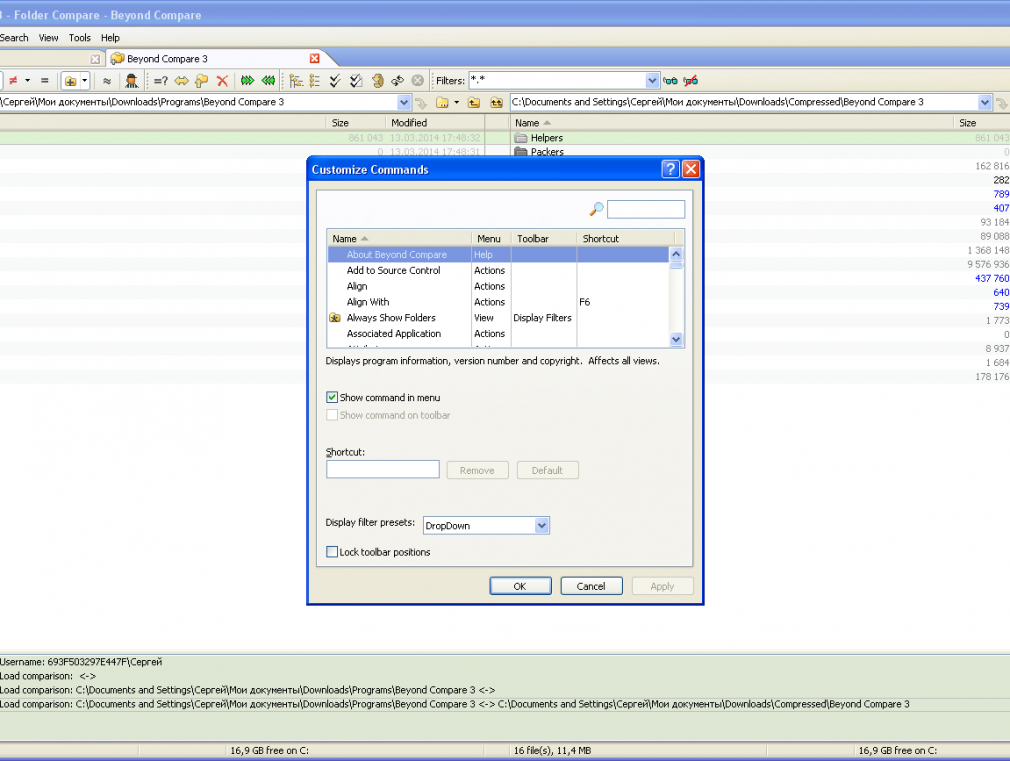Viewport: 1010px width, 761px height.
Task: Open the View menu
Action: pos(48,38)
